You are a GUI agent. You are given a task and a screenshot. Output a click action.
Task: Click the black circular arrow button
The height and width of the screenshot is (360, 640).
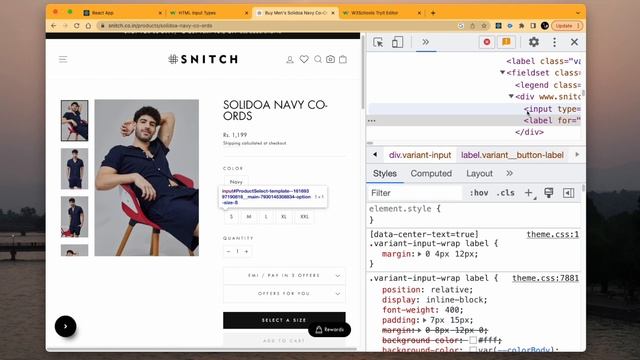(66, 326)
